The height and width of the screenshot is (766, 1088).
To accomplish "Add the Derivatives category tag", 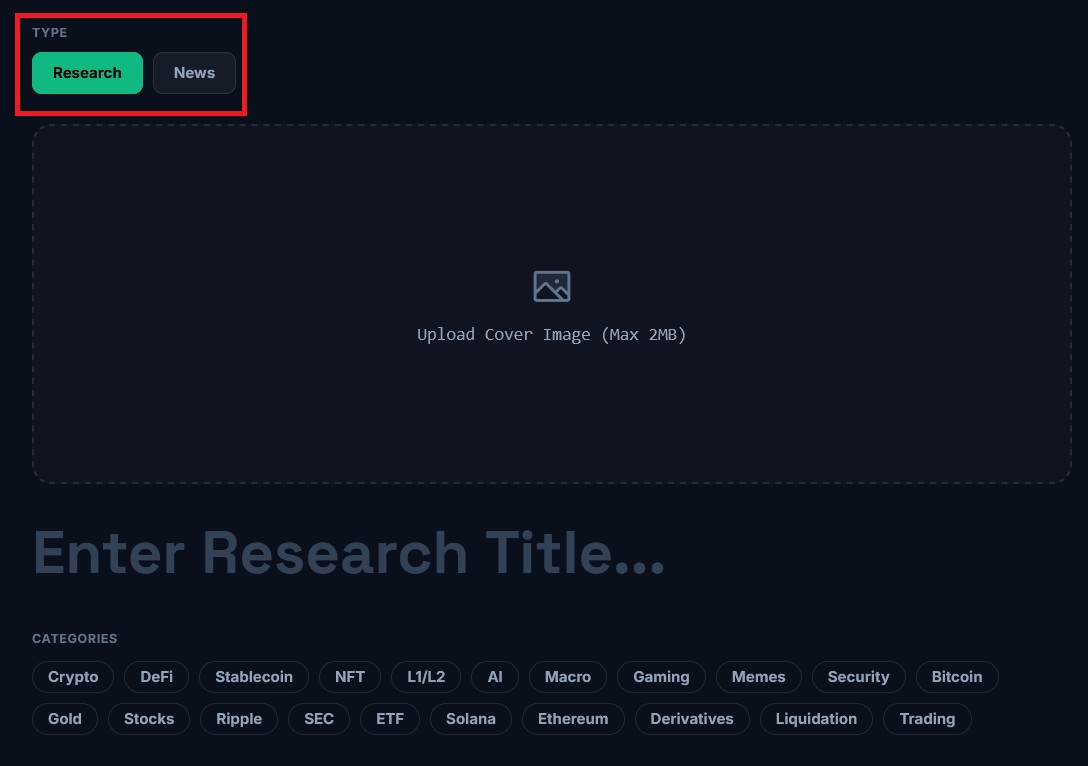I will (x=692, y=719).
